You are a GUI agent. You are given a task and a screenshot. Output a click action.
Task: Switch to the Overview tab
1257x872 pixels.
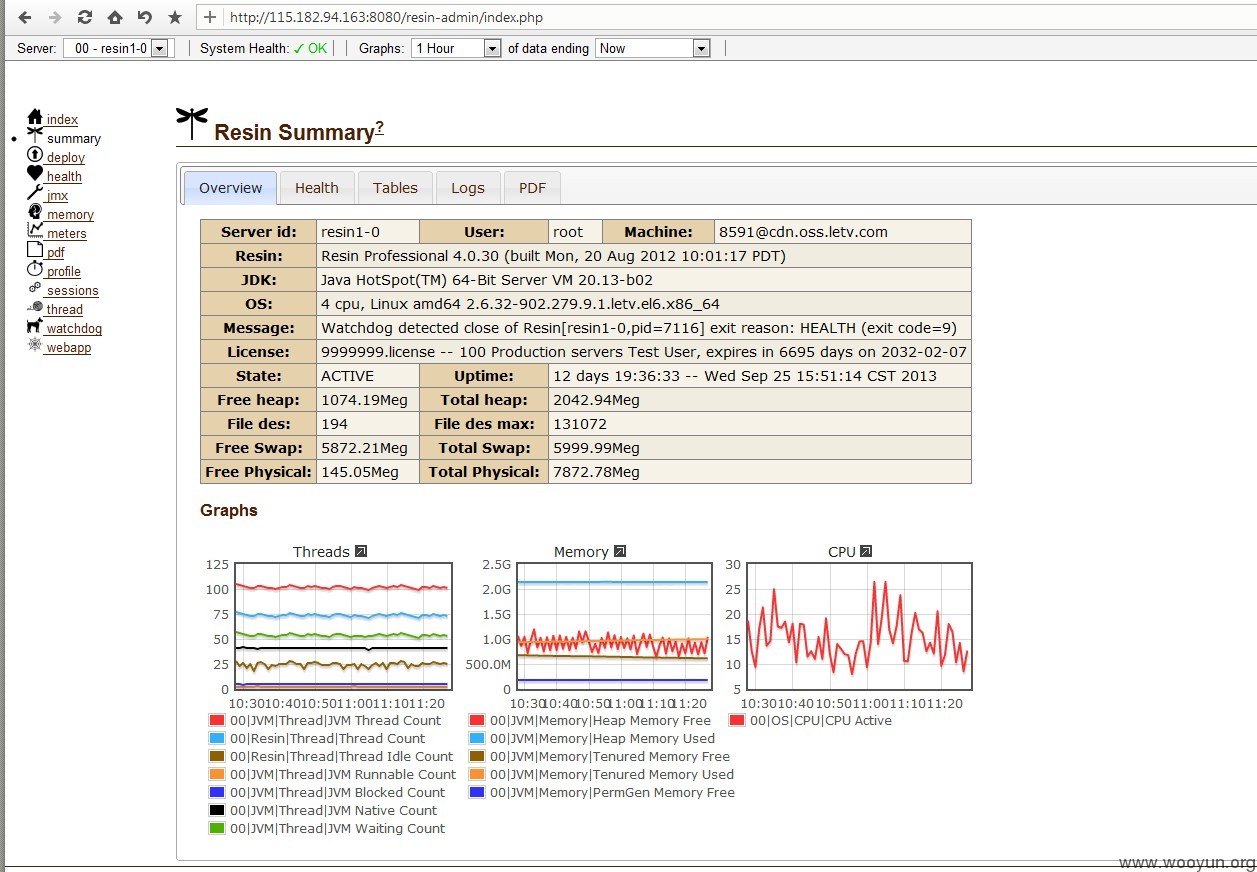click(231, 187)
